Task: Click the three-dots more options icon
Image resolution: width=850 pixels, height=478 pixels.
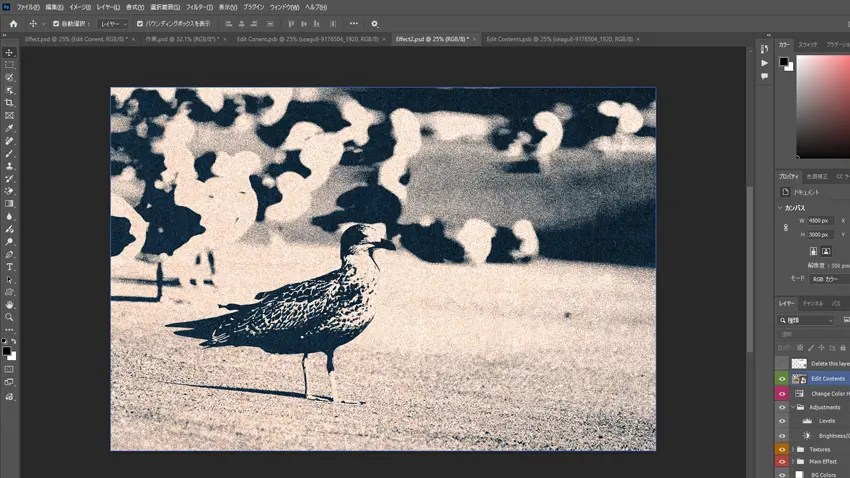Action: 353,23
